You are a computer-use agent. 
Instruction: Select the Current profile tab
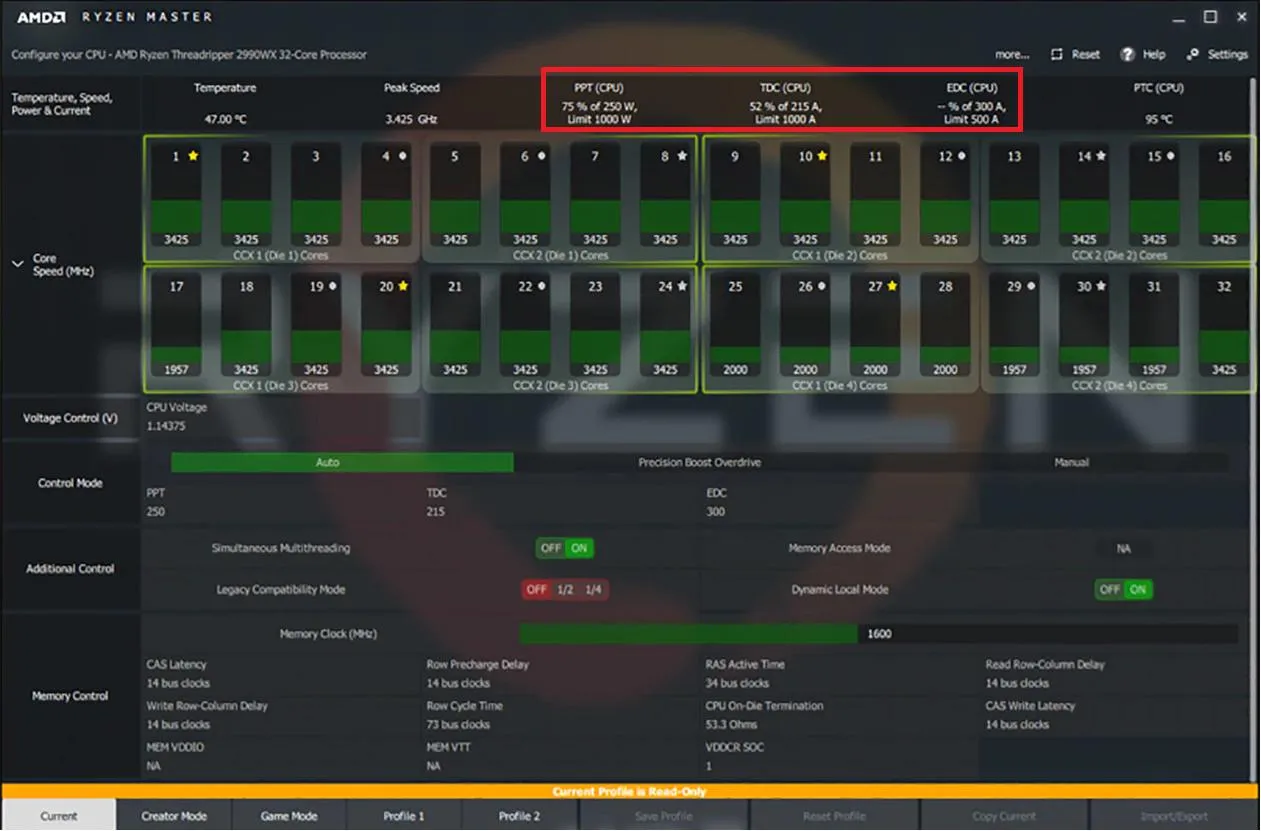pyautogui.click(x=58, y=816)
